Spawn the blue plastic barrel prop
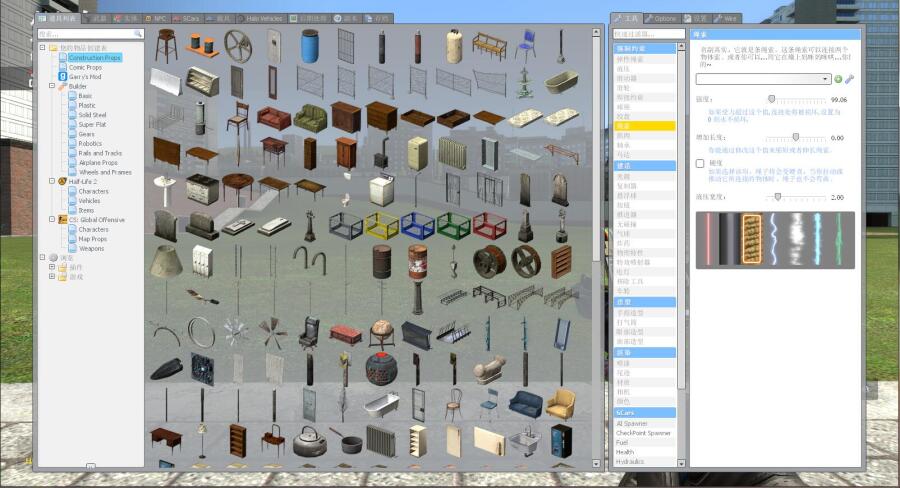 point(310,46)
